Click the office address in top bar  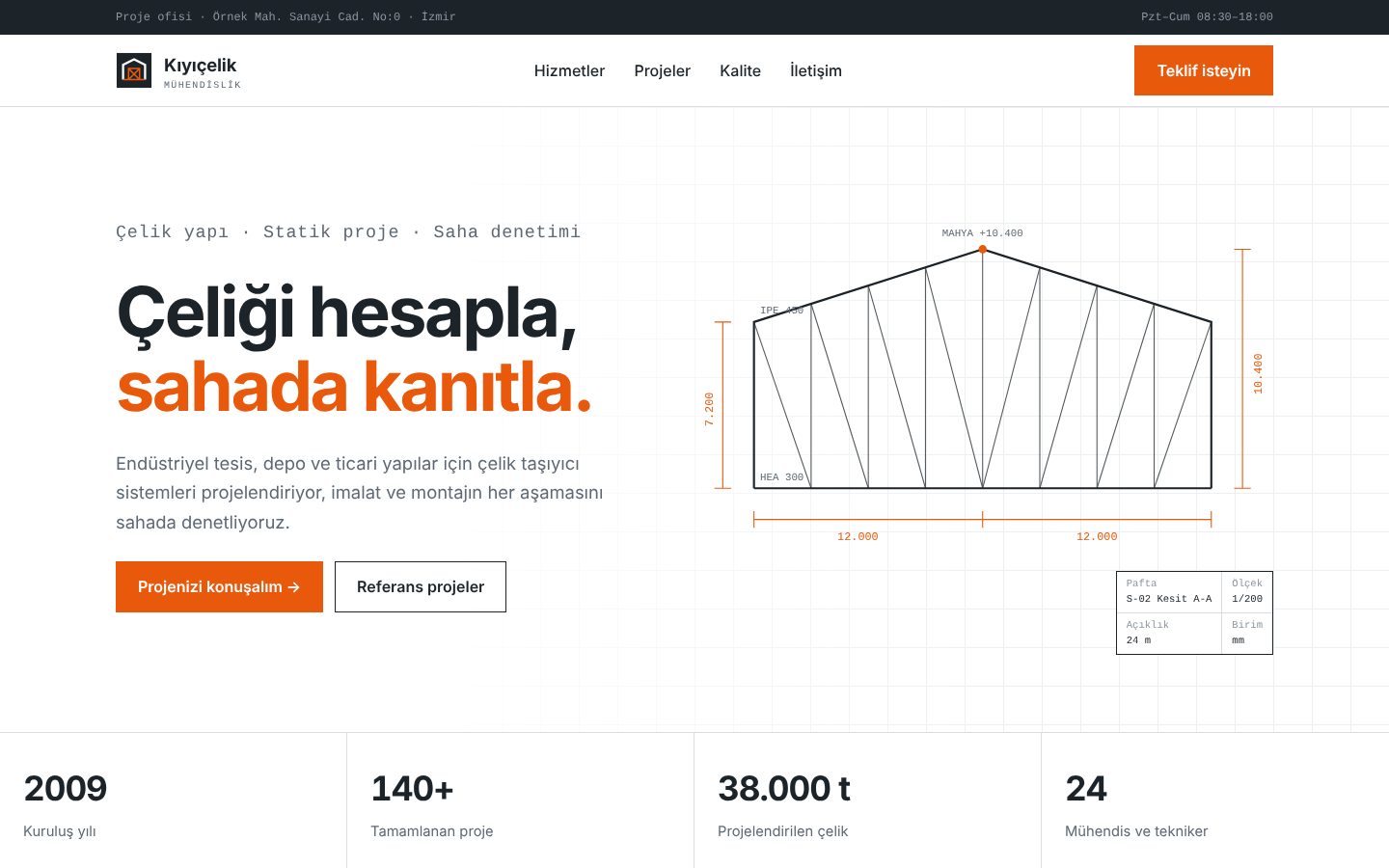click(286, 16)
